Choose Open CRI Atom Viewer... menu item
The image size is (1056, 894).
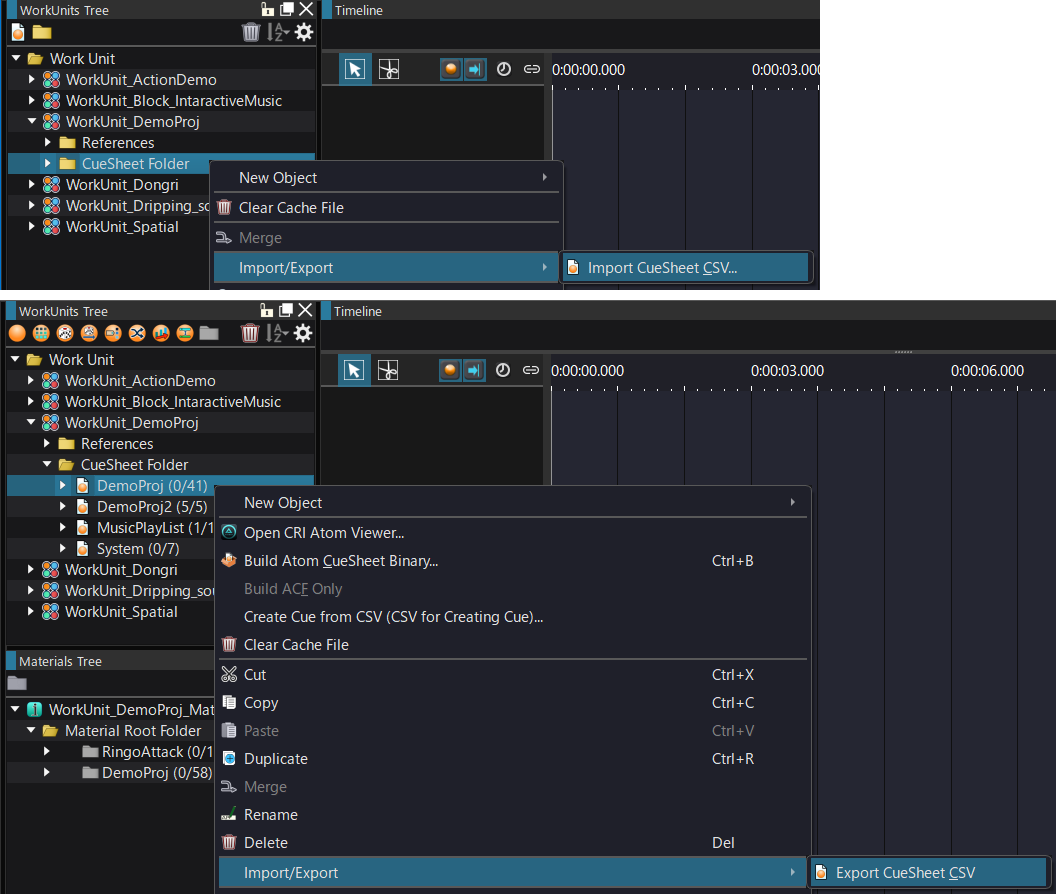[513, 532]
